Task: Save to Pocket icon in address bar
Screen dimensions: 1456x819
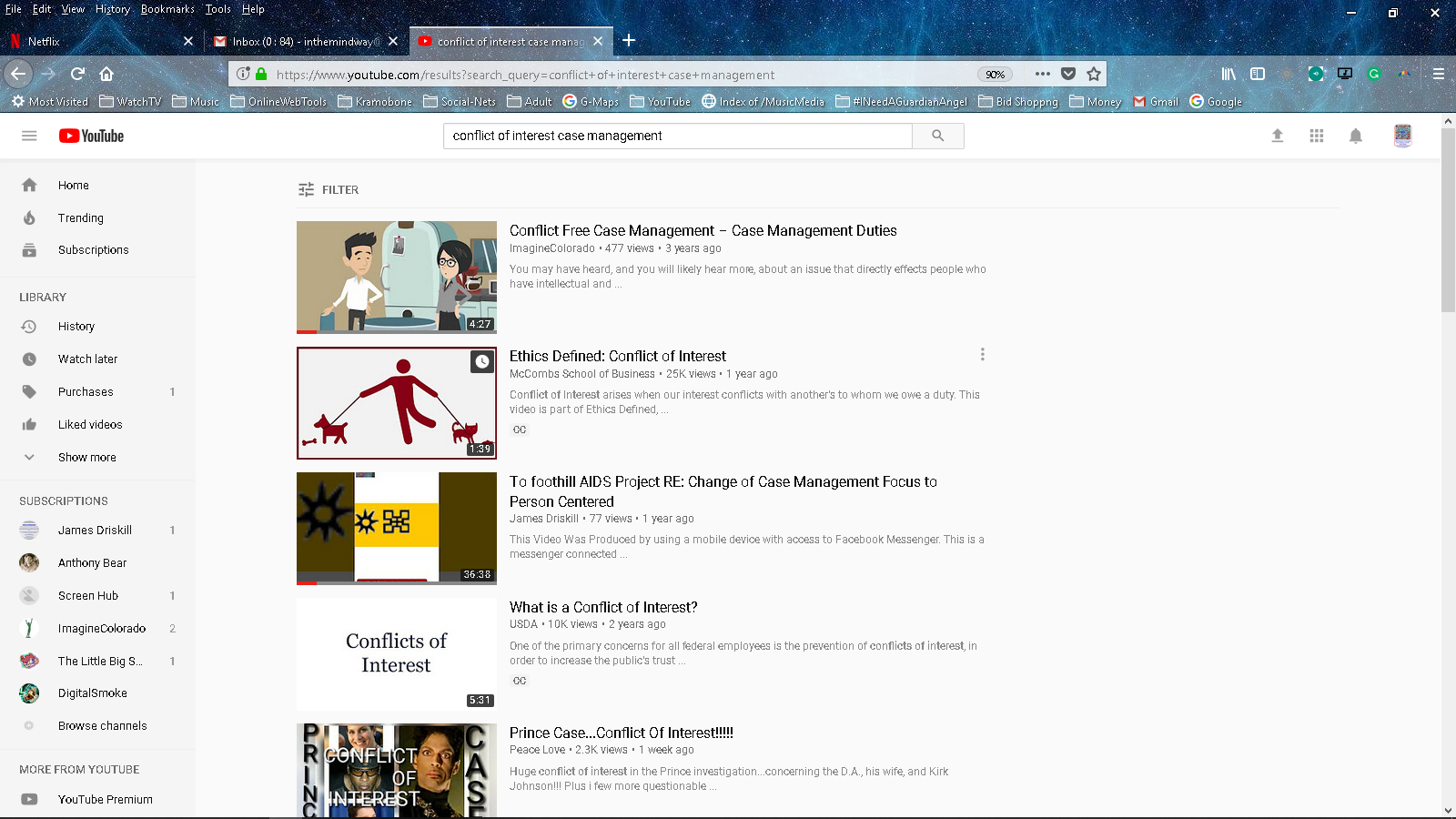Action: point(1068,74)
